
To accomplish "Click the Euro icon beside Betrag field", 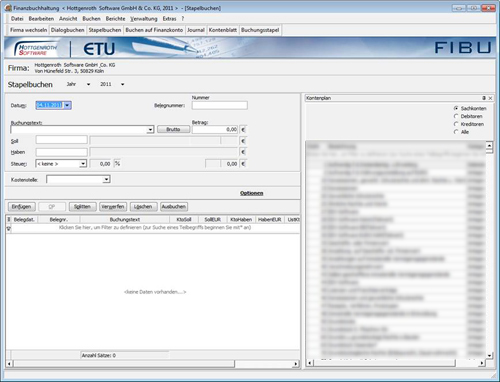I will pyautogui.click(x=243, y=130).
